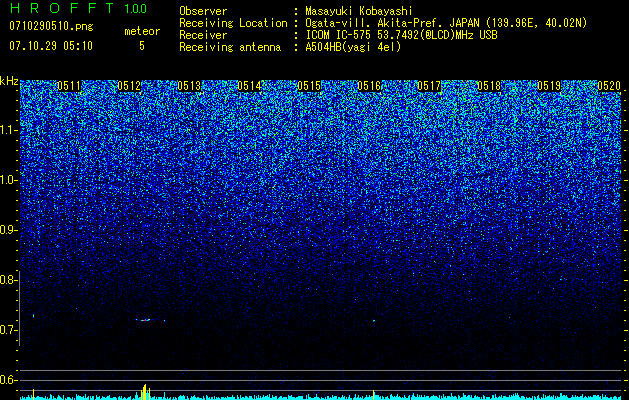Click the 0.7 frequency axis label
The height and width of the screenshot is (400, 629).
pyautogui.click(x=8, y=330)
